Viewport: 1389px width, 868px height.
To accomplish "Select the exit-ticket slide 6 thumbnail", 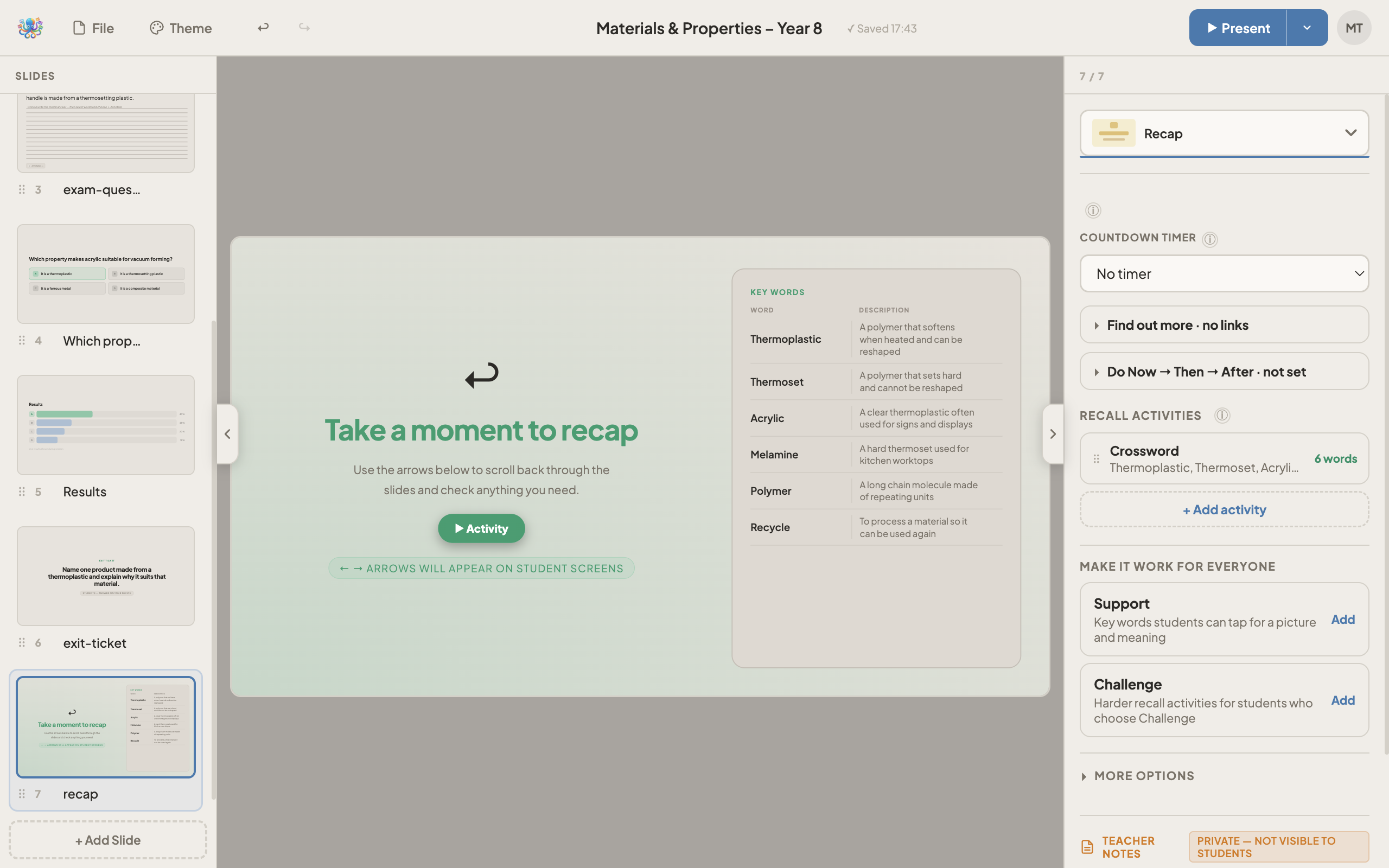I will (106, 576).
